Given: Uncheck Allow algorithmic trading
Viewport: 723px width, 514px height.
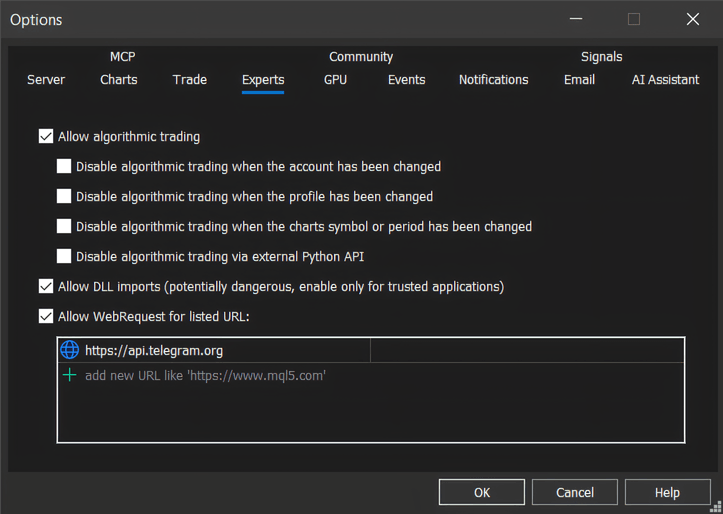Looking at the screenshot, I should coord(46,136).
